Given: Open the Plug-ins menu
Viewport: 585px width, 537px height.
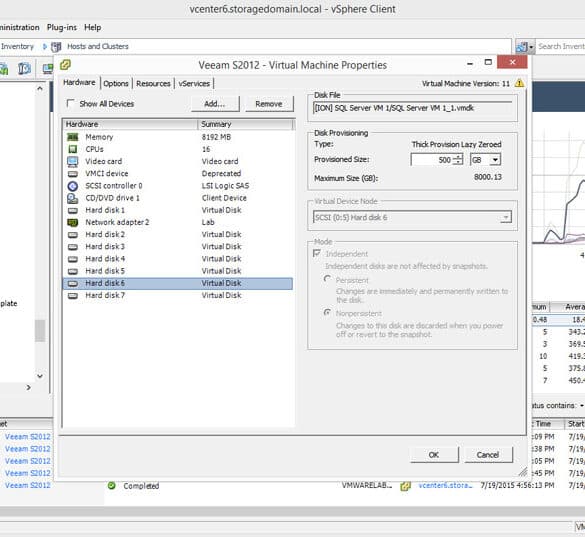Looking at the screenshot, I should tap(62, 28).
